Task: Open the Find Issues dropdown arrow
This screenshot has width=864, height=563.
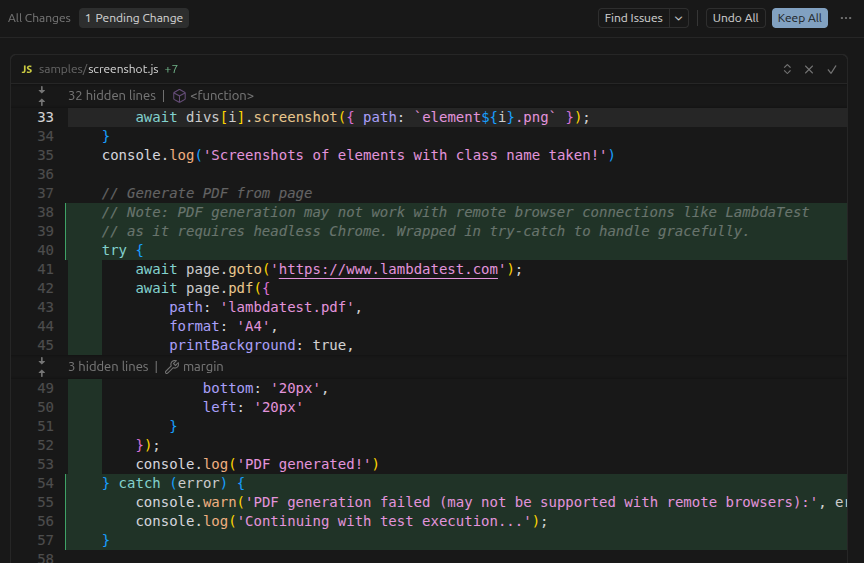Action: click(679, 18)
